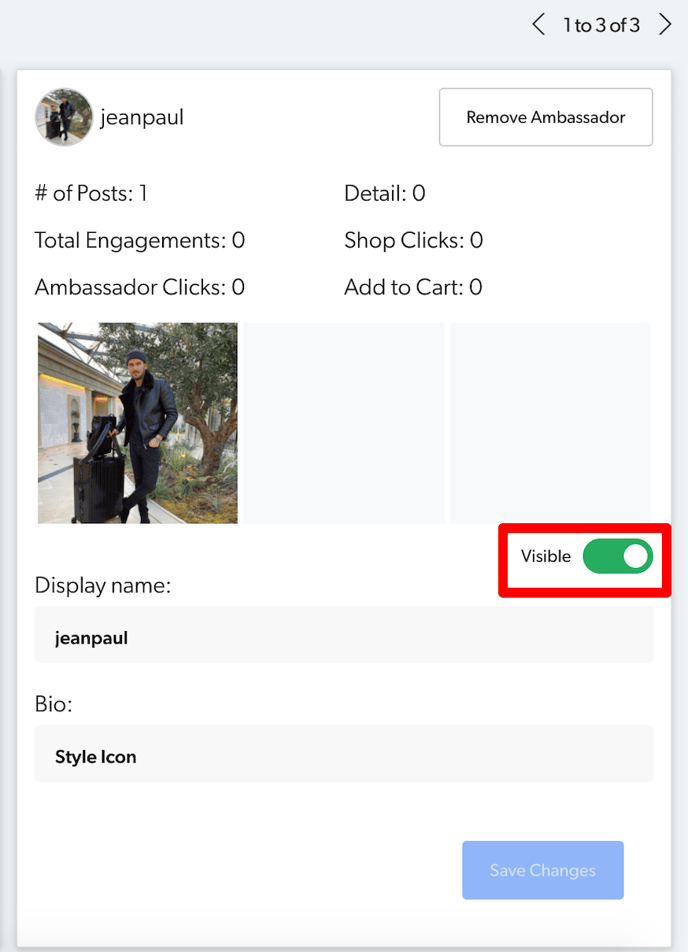Click the '# of Posts: 1' stat
Image resolution: width=688 pixels, height=952 pixels.
point(91,193)
